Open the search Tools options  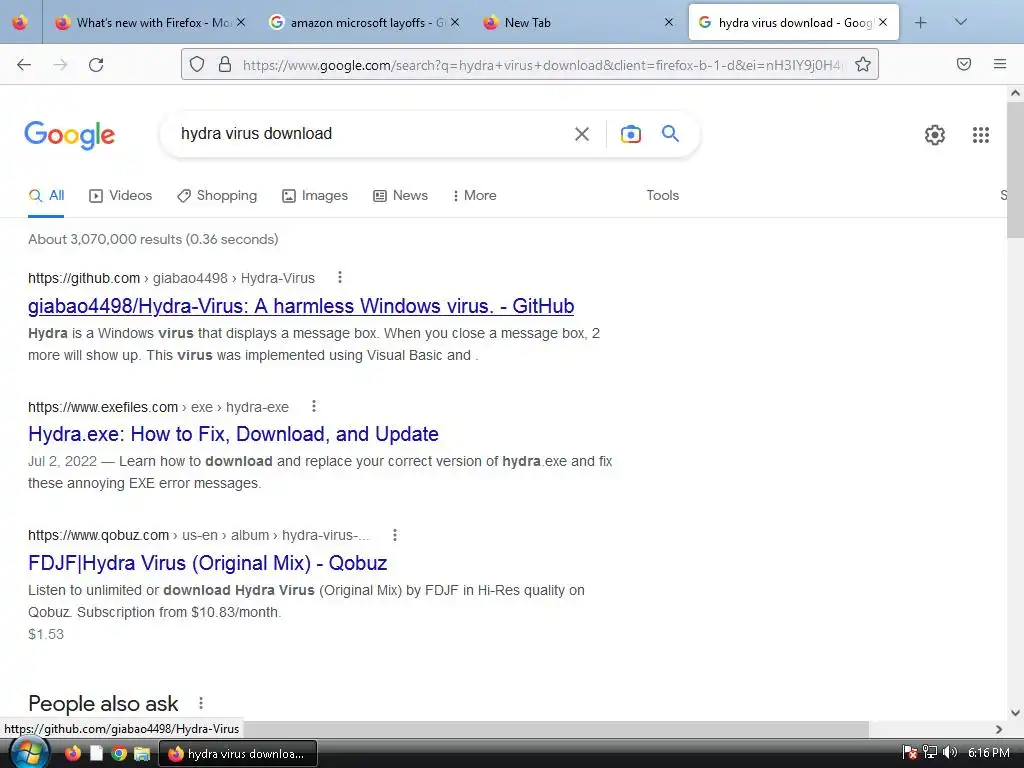(x=663, y=195)
